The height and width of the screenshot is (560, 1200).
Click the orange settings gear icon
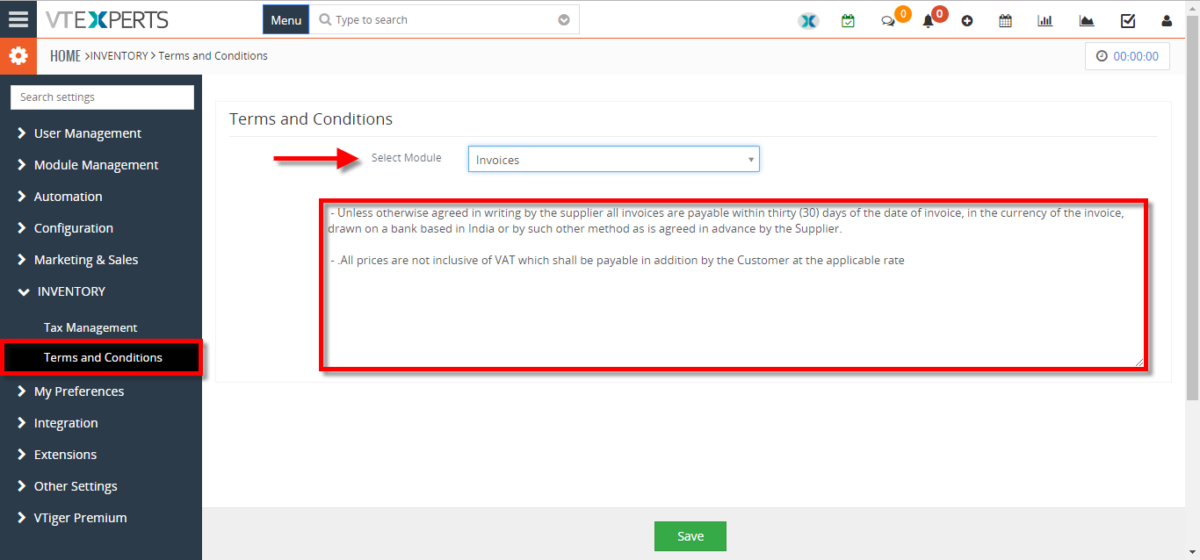[x=18, y=56]
